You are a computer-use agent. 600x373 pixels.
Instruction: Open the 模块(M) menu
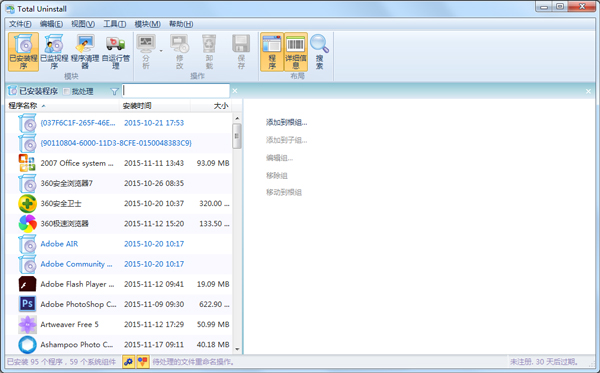tap(147, 24)
